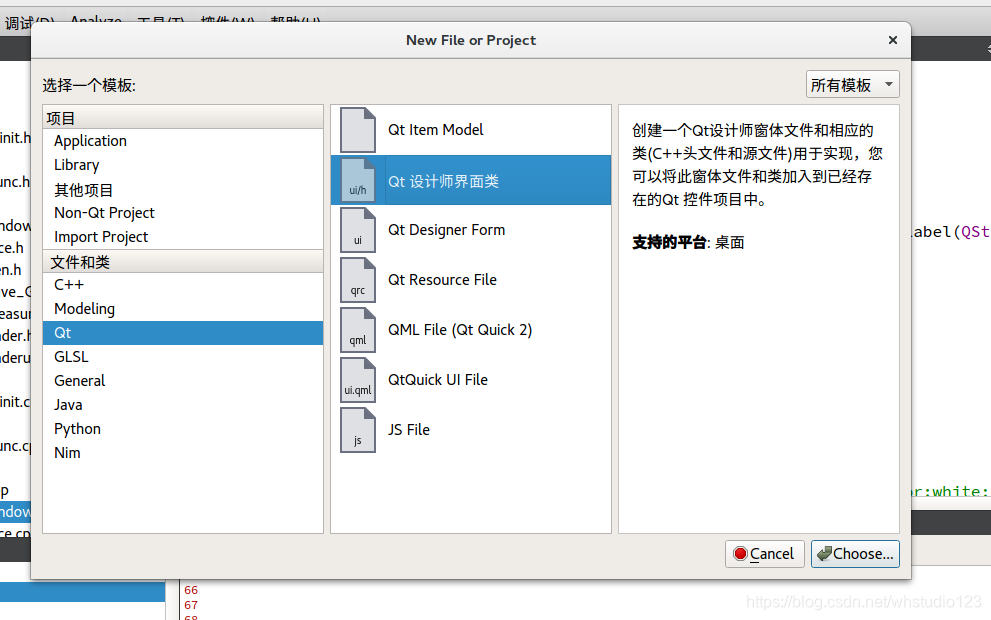This screenshot has height=620, width=991.
Task: Click the ui Designer Form icon
Action: click(358, 230)
